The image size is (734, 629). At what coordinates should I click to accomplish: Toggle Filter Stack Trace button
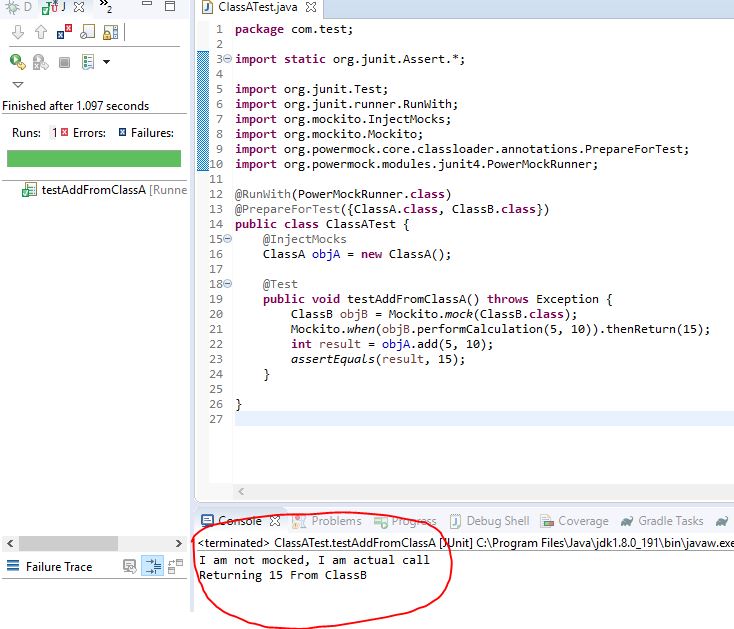point(153,566)
